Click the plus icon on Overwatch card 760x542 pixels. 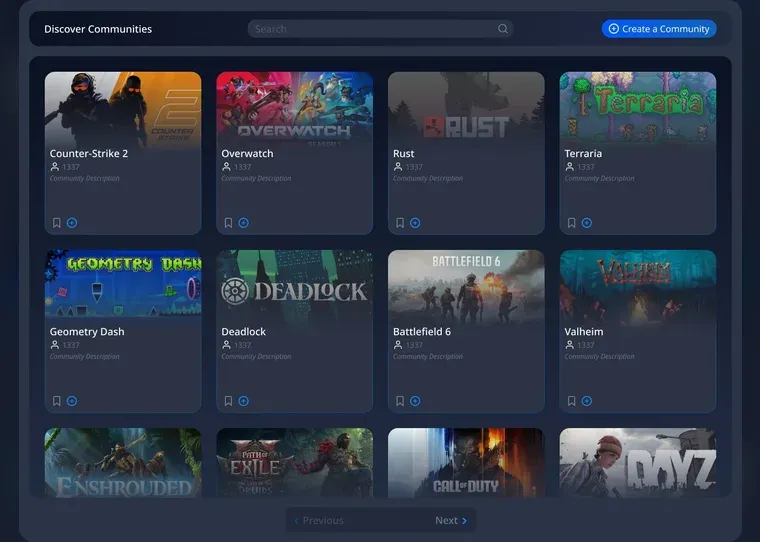[x=243, y=223]
